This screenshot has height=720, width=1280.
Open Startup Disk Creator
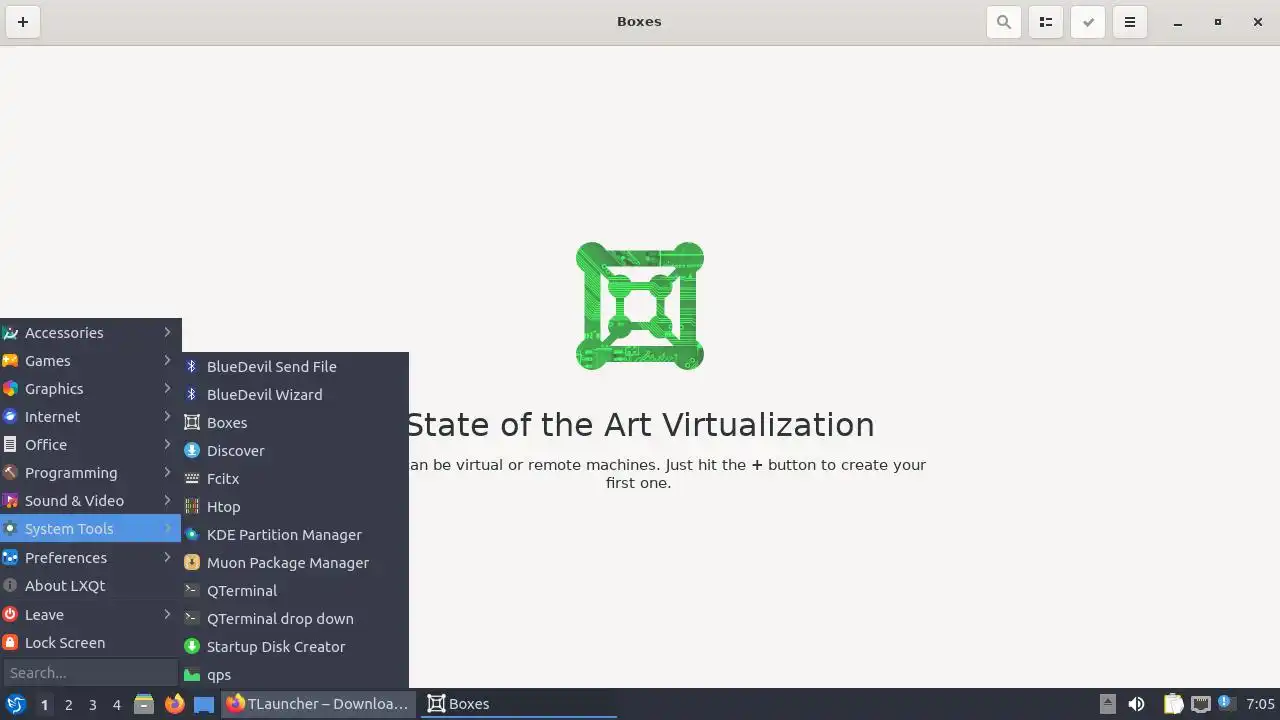pyautogui.click(x=295, y=647)
